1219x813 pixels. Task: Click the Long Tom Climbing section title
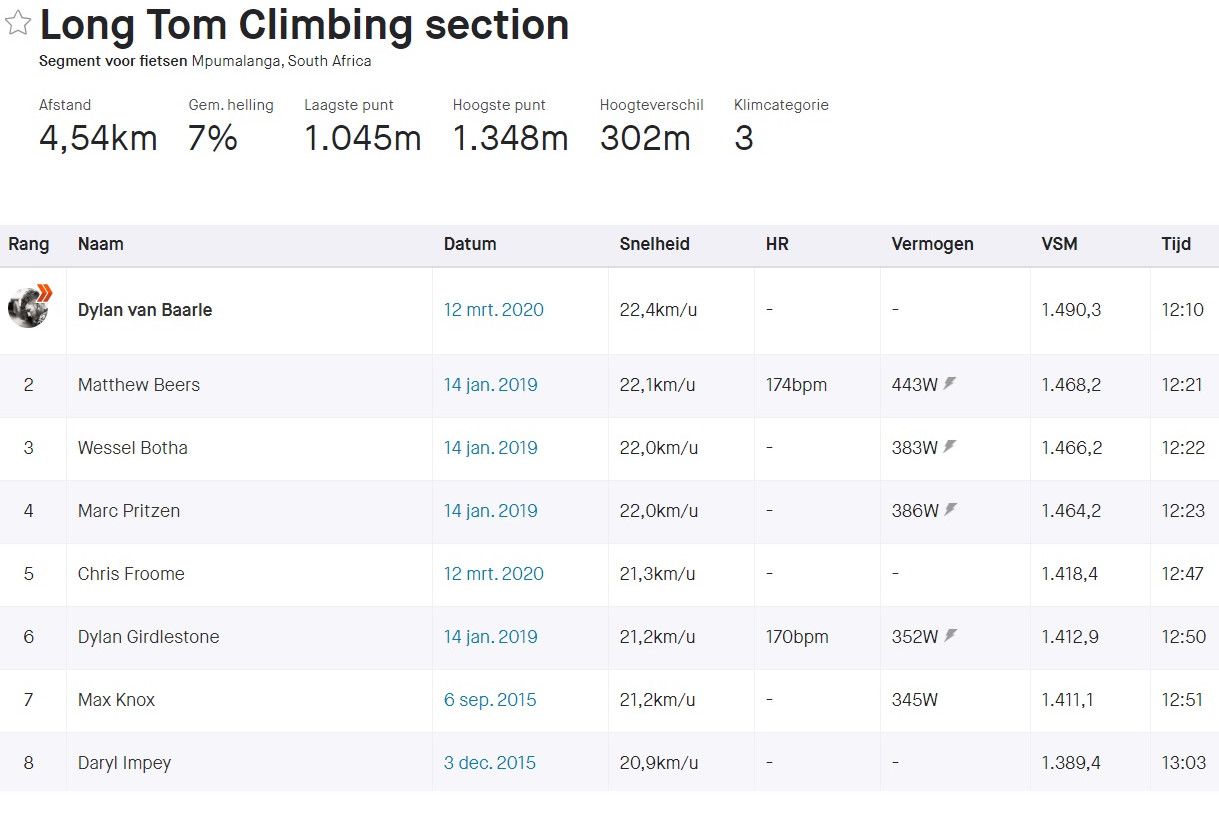pos(303,25)
